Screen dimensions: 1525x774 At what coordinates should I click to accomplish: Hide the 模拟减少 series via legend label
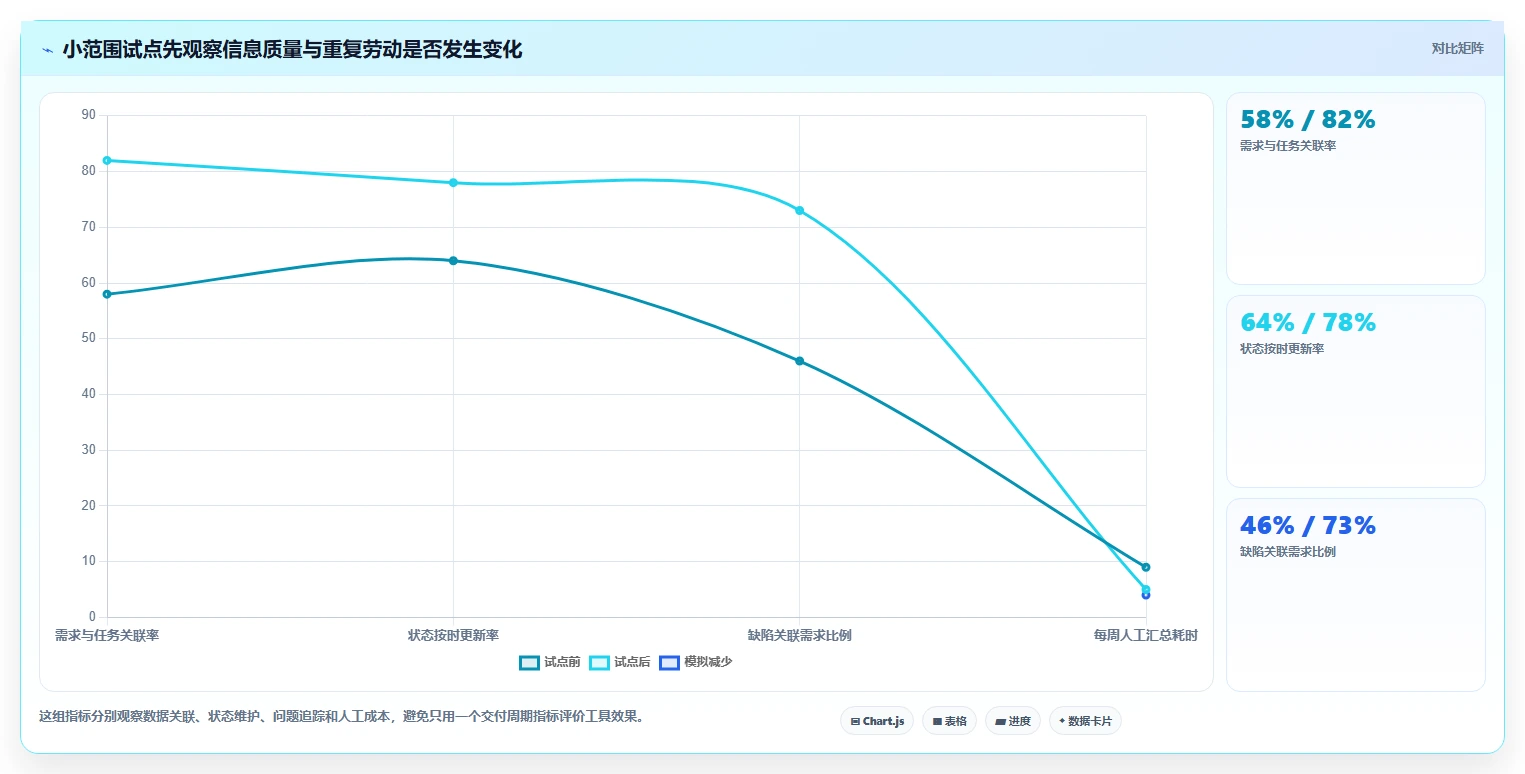click(x=708, y=662)
